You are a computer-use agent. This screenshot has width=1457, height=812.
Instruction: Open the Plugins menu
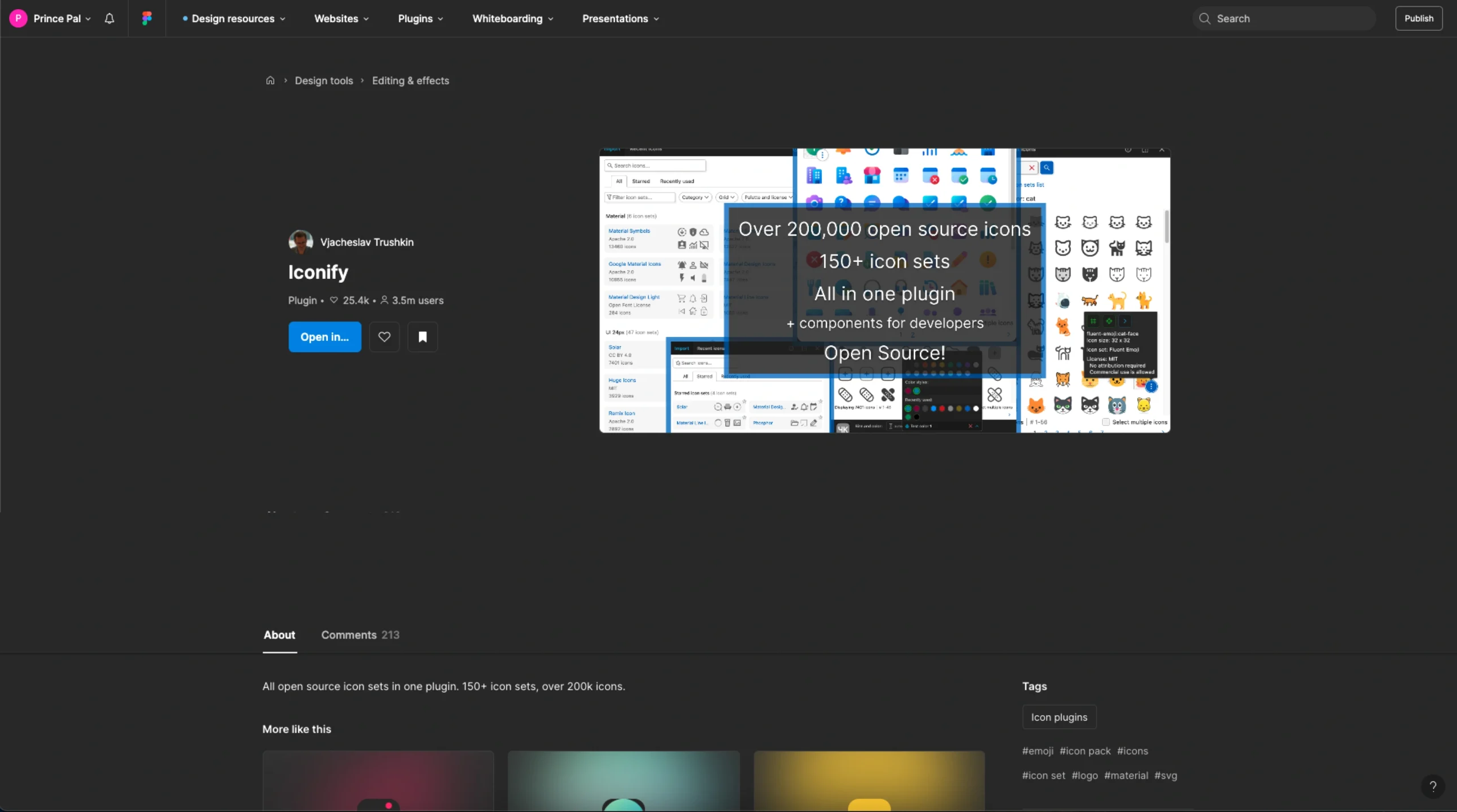pos(421,18)
